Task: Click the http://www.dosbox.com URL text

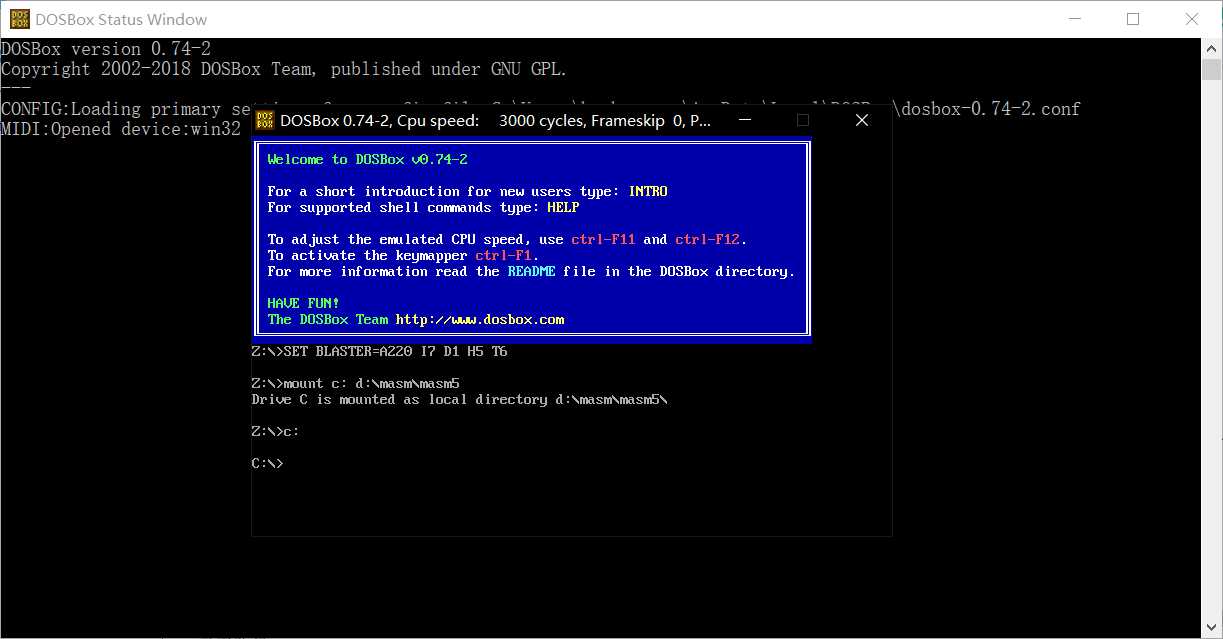Action: click(x=480, y=319)
